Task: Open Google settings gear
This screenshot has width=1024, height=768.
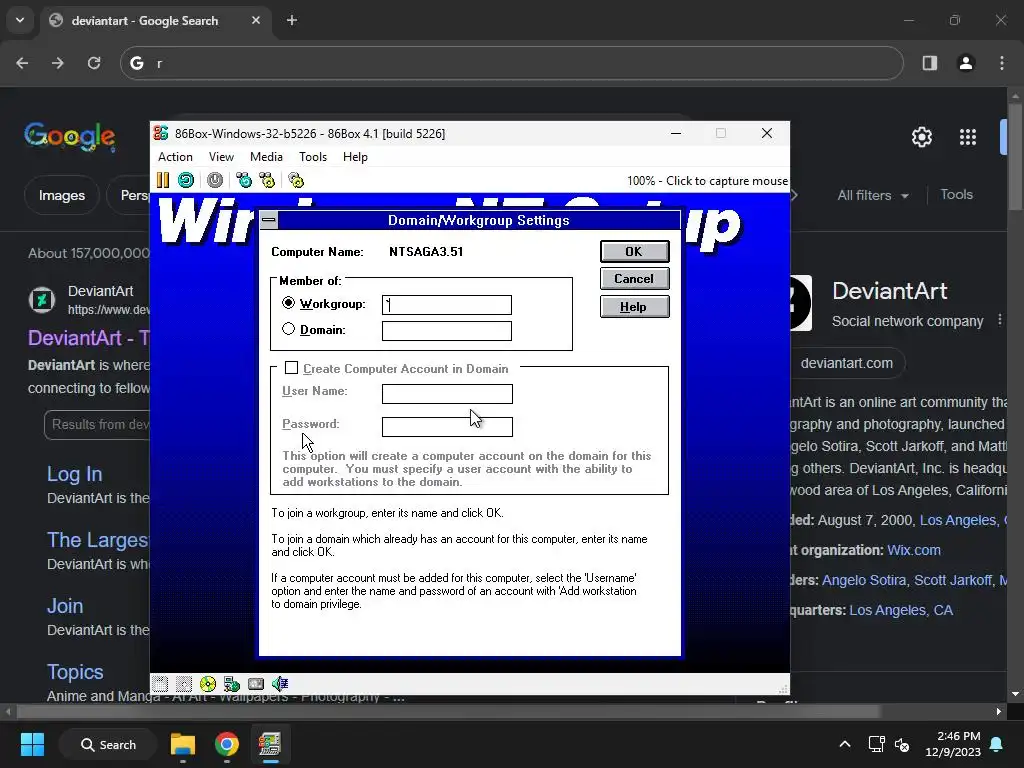Action: click(x=921, y=137)
